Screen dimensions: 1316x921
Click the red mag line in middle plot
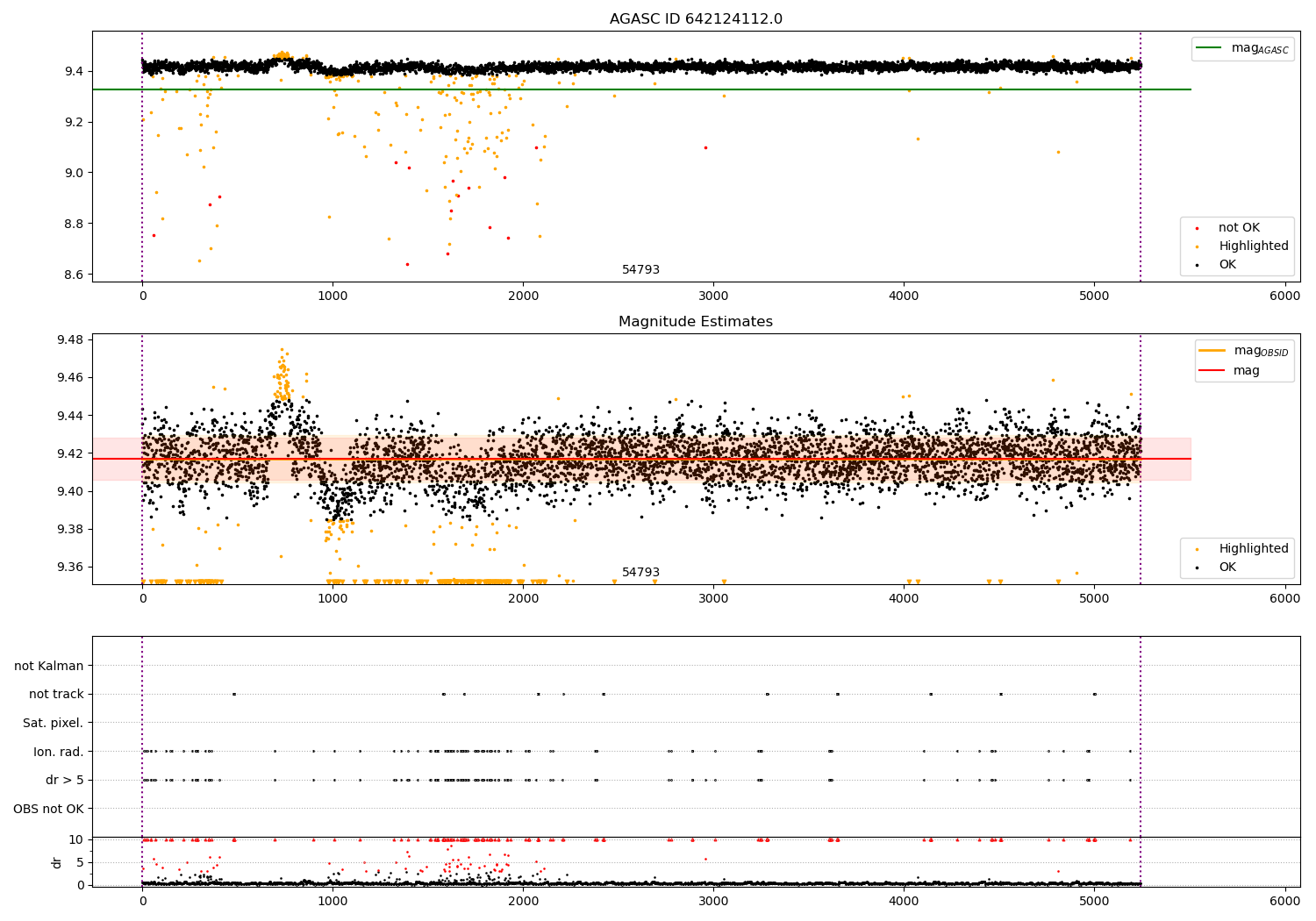click(641, 459)
